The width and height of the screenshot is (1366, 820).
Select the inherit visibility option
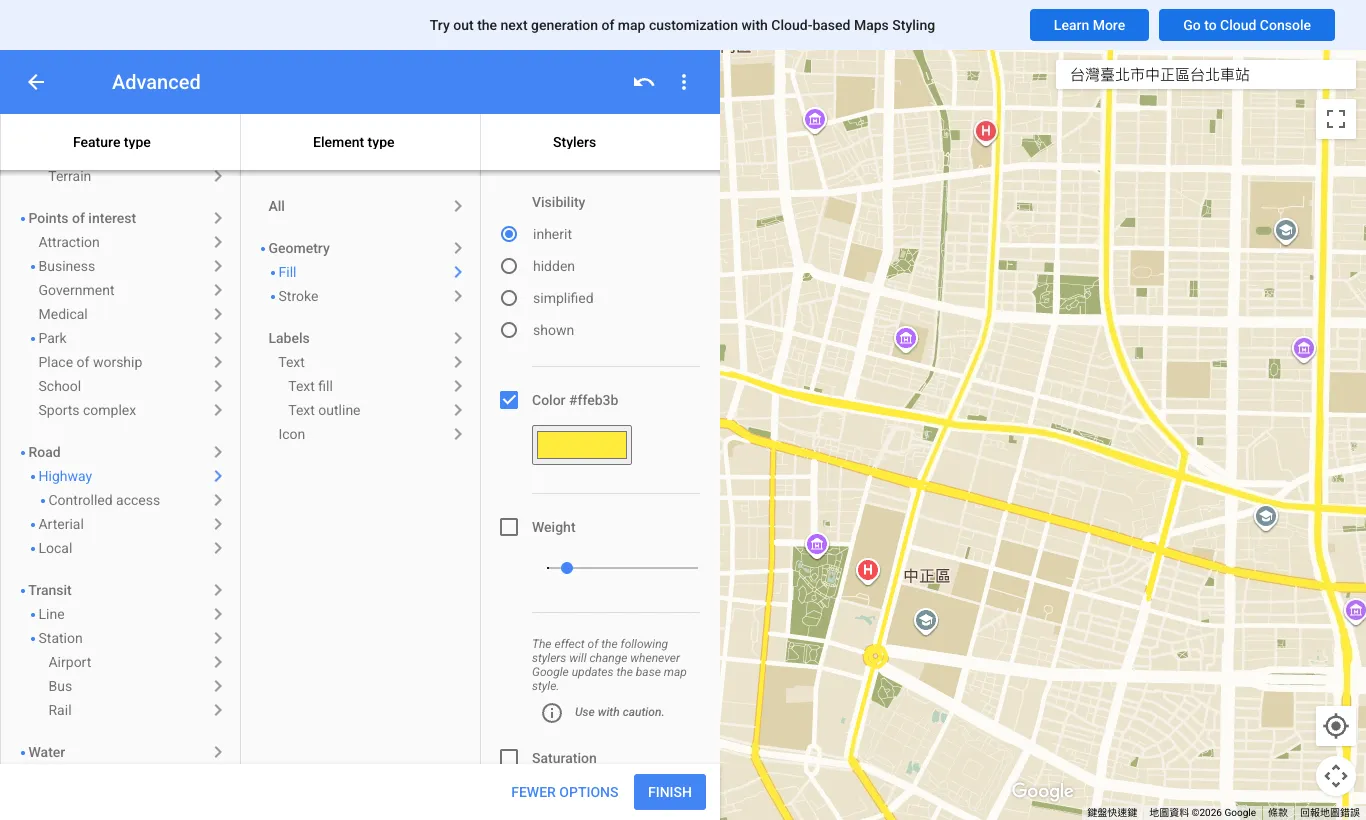pyautogui.click(x=509, y=234)
